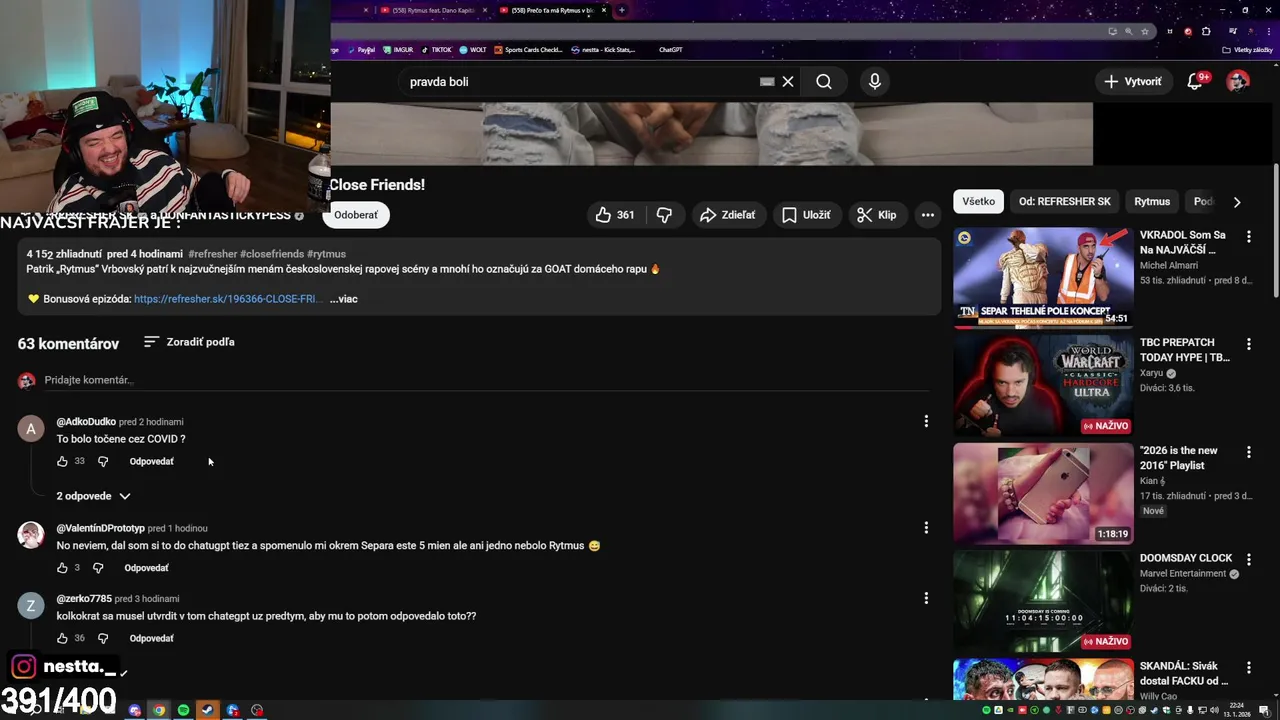Open the TBC Prepatch Xaryu live thumbnail

click(x=1043, y=386)
